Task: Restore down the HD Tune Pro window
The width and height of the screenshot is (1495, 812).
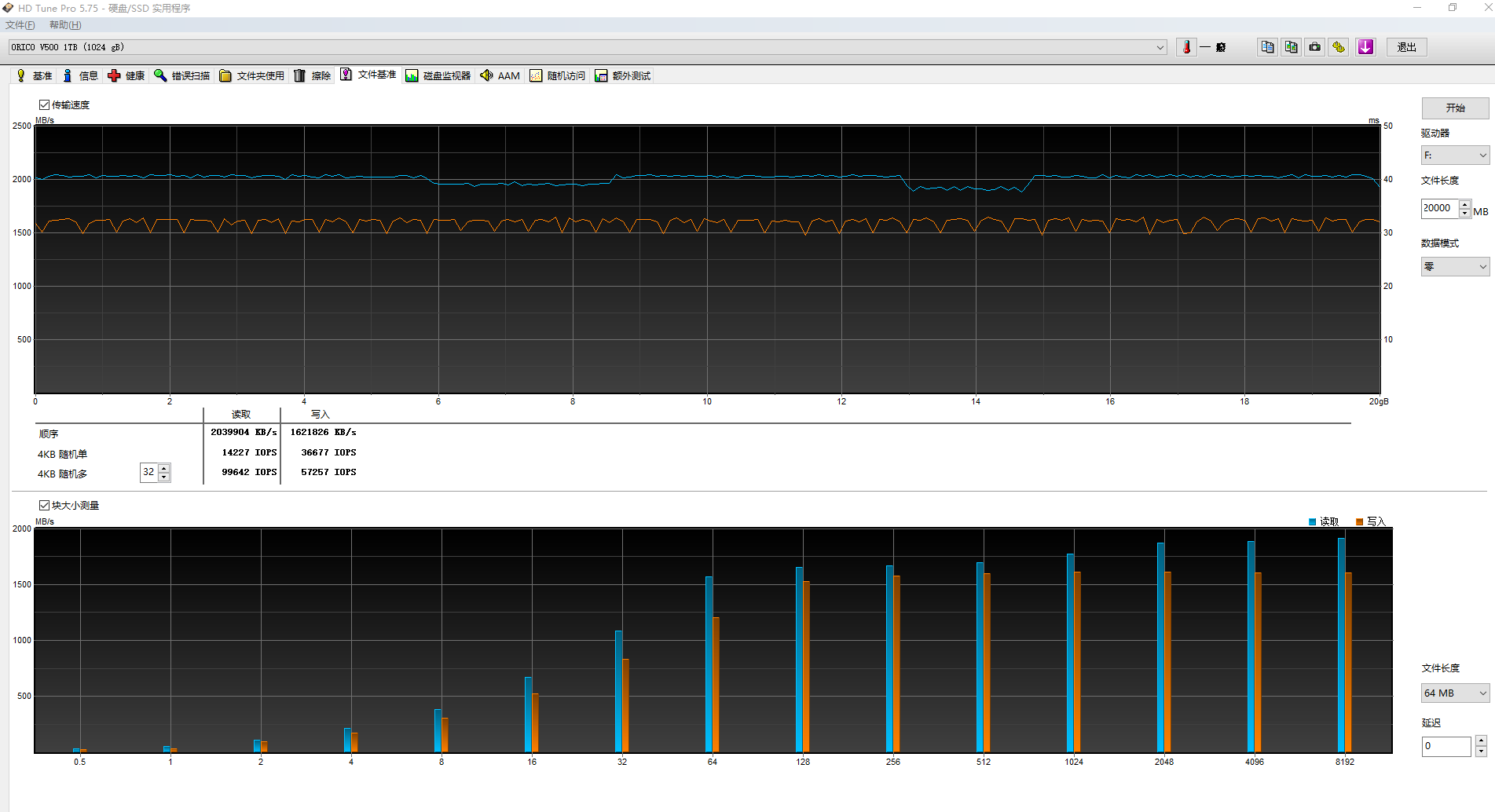Action: 1453,8
